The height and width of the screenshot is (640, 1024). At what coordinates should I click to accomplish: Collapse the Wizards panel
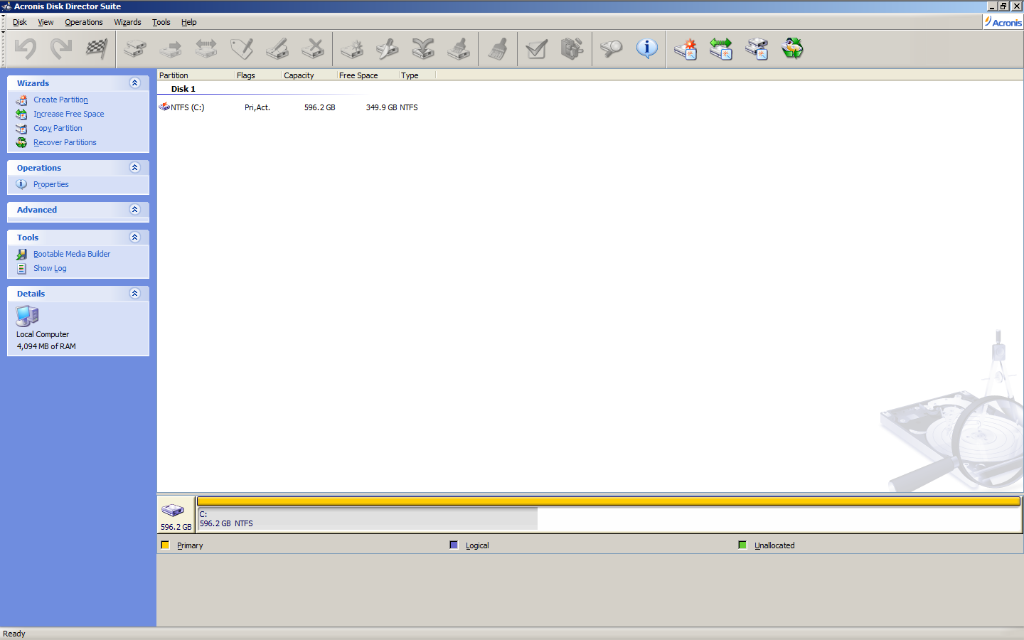(135, 83)
